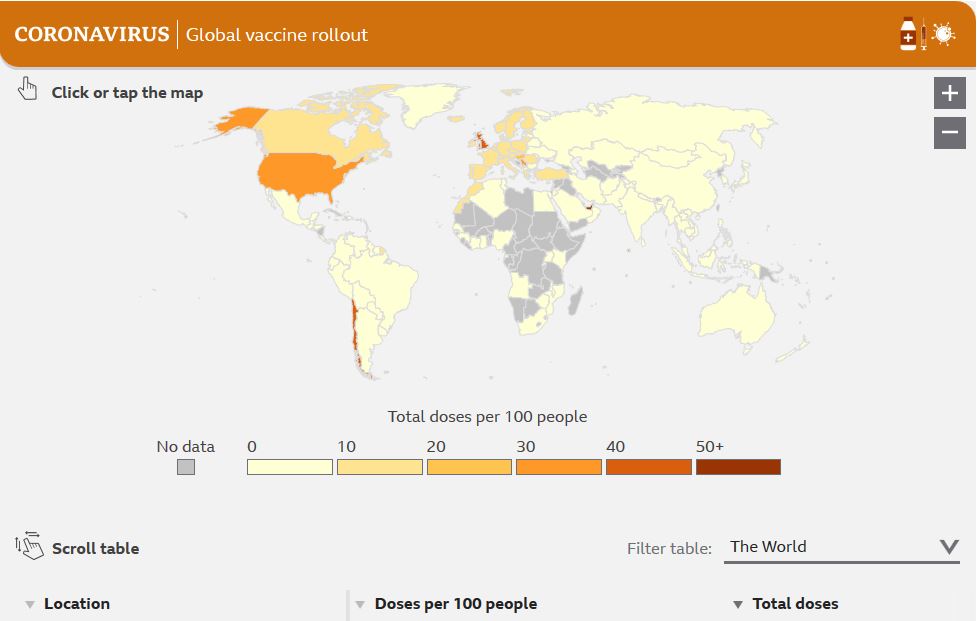The image size is (977, 621).
Task: Click the chevron arrow of The World filter
Action: (x=949, y=546)
